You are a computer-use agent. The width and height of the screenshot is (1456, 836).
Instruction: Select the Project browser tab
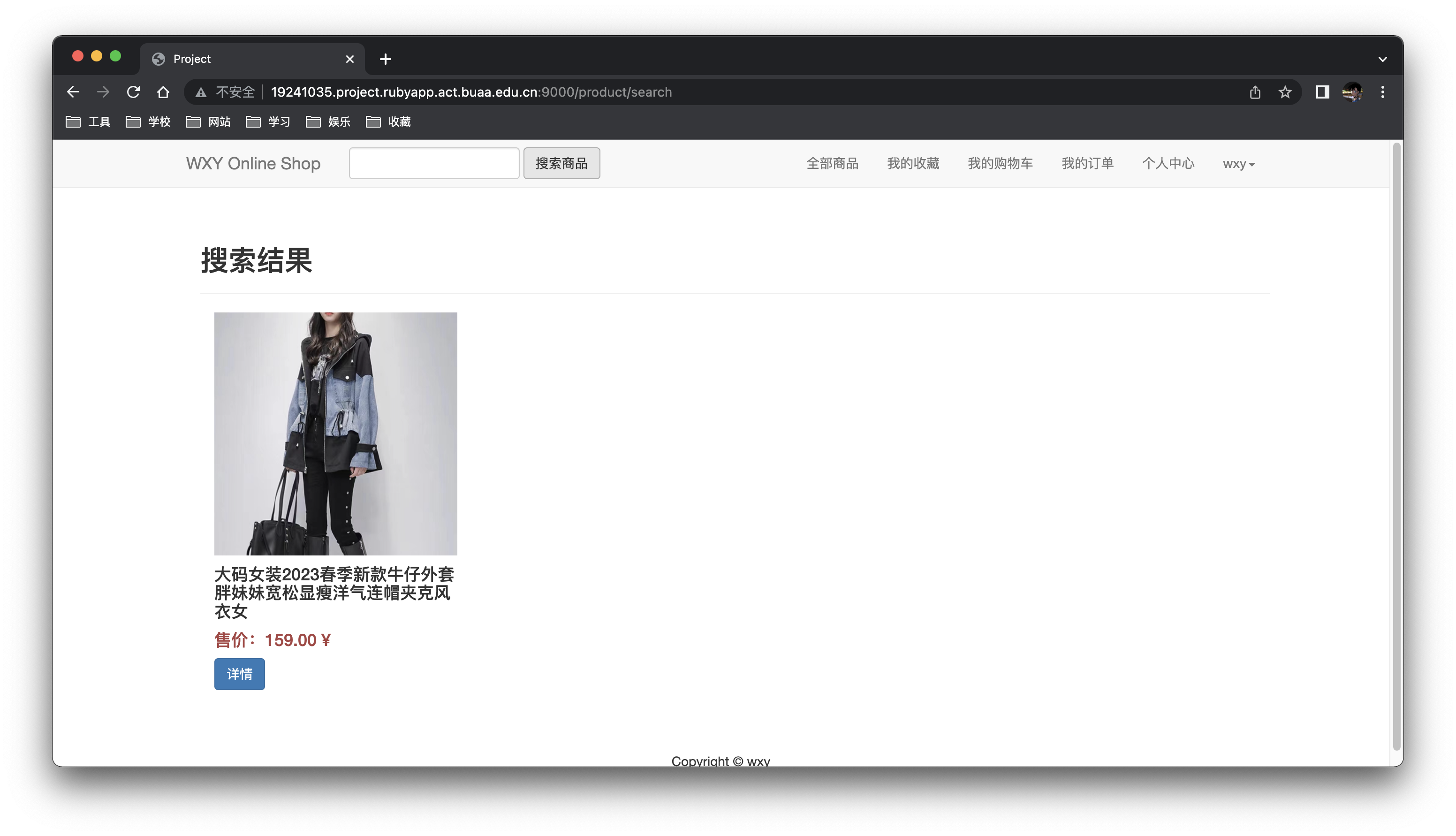click(252, 59)
